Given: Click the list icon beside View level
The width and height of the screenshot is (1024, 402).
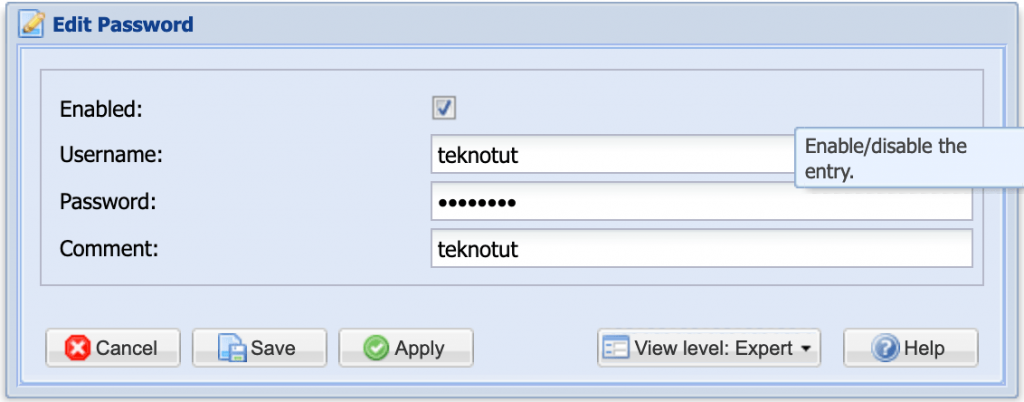Looking at the screenshot, I should (615, 348).
